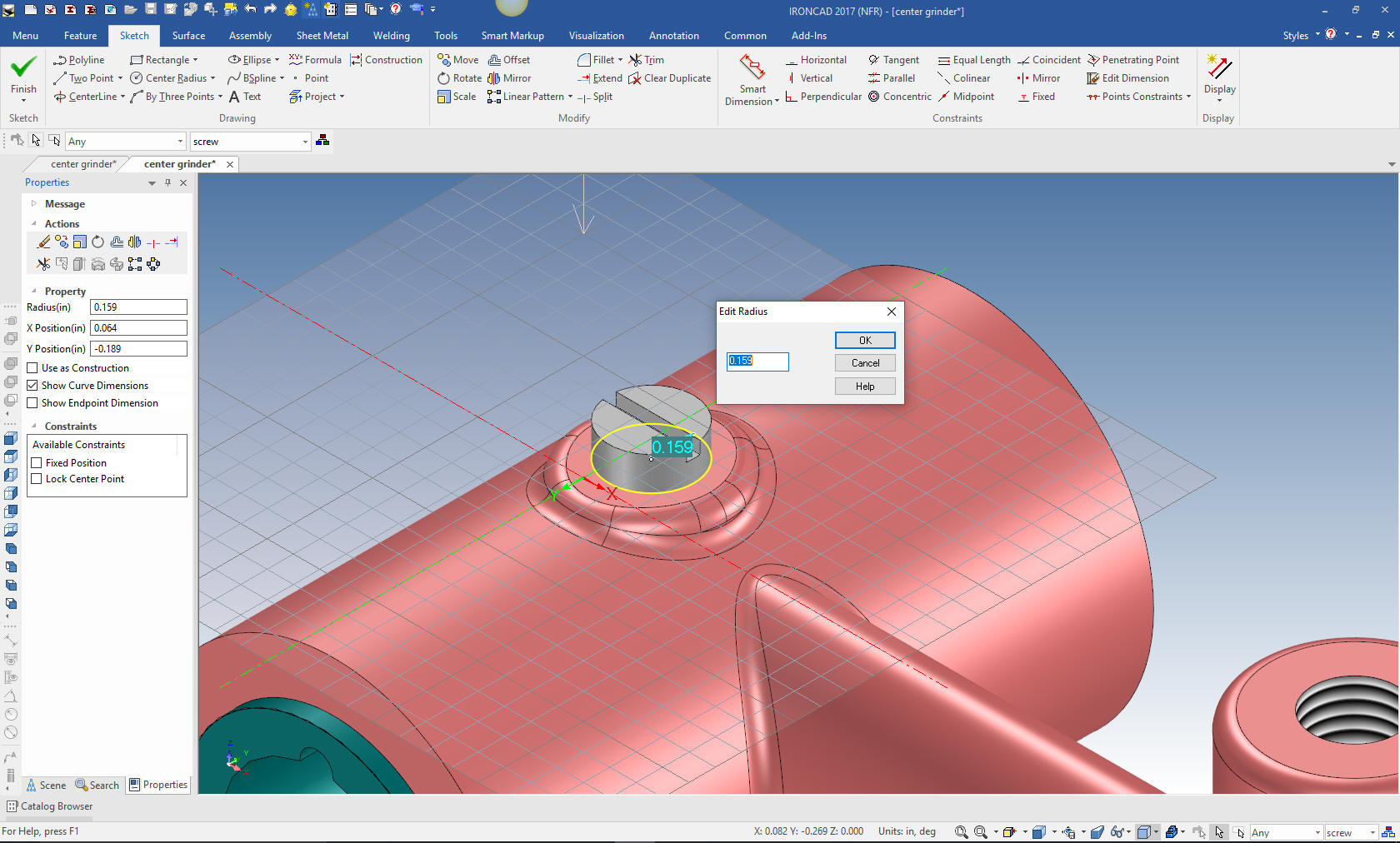Select the Center Radius circle tool

[168, 78]
